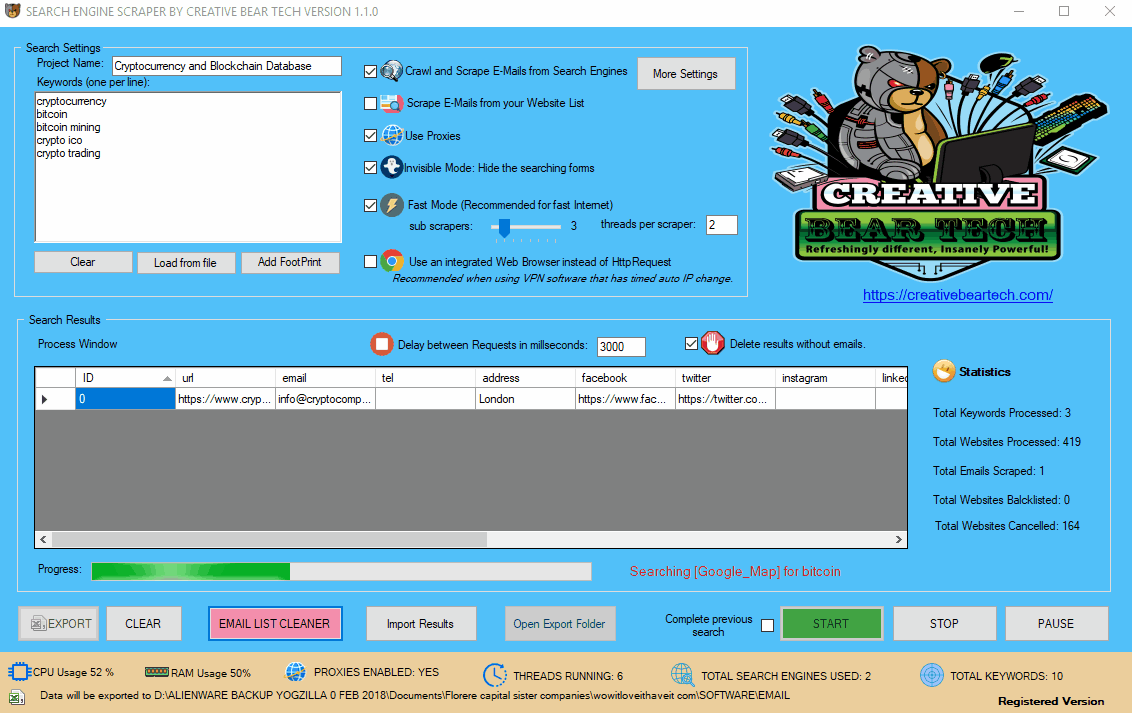Viewport: 1132px width, 713px height.
Task: Enable Scrape E-Mails from your Website List
Action: pos(370,103)
